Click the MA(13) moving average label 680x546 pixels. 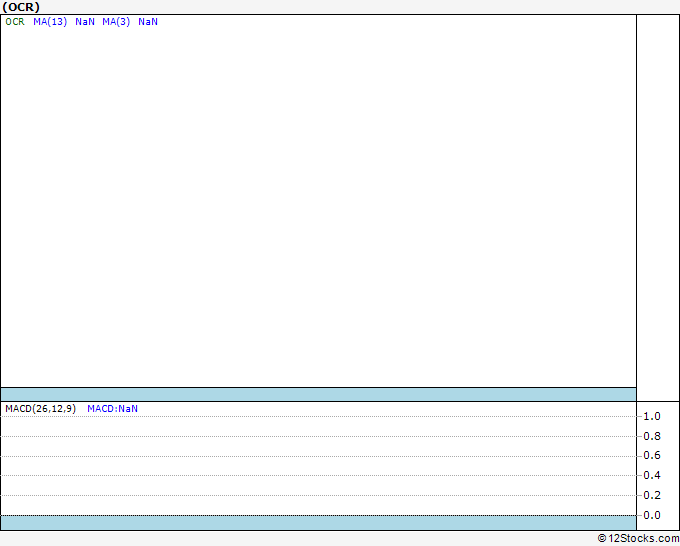click(50, 22)
